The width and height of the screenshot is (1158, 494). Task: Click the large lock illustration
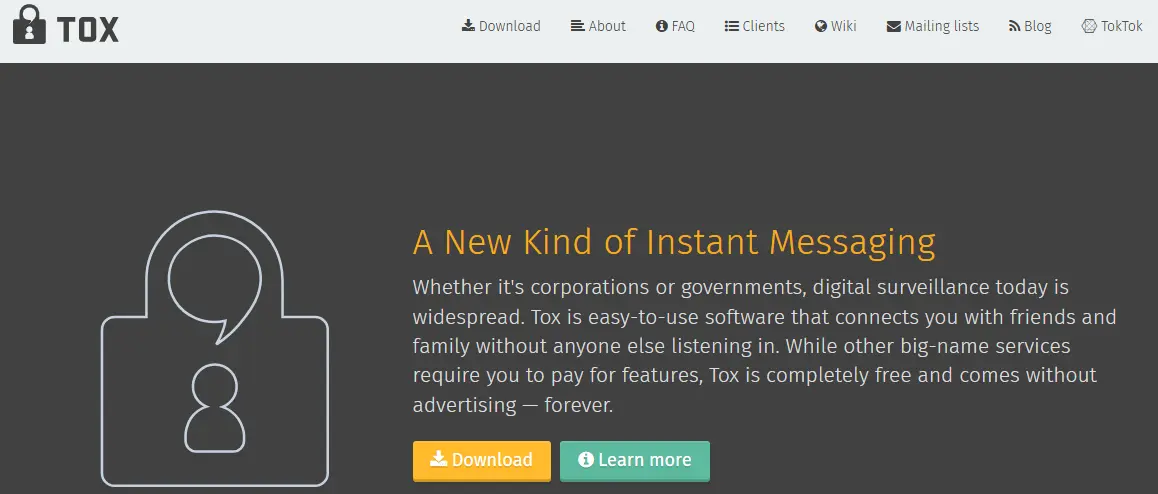pos(214,349)
